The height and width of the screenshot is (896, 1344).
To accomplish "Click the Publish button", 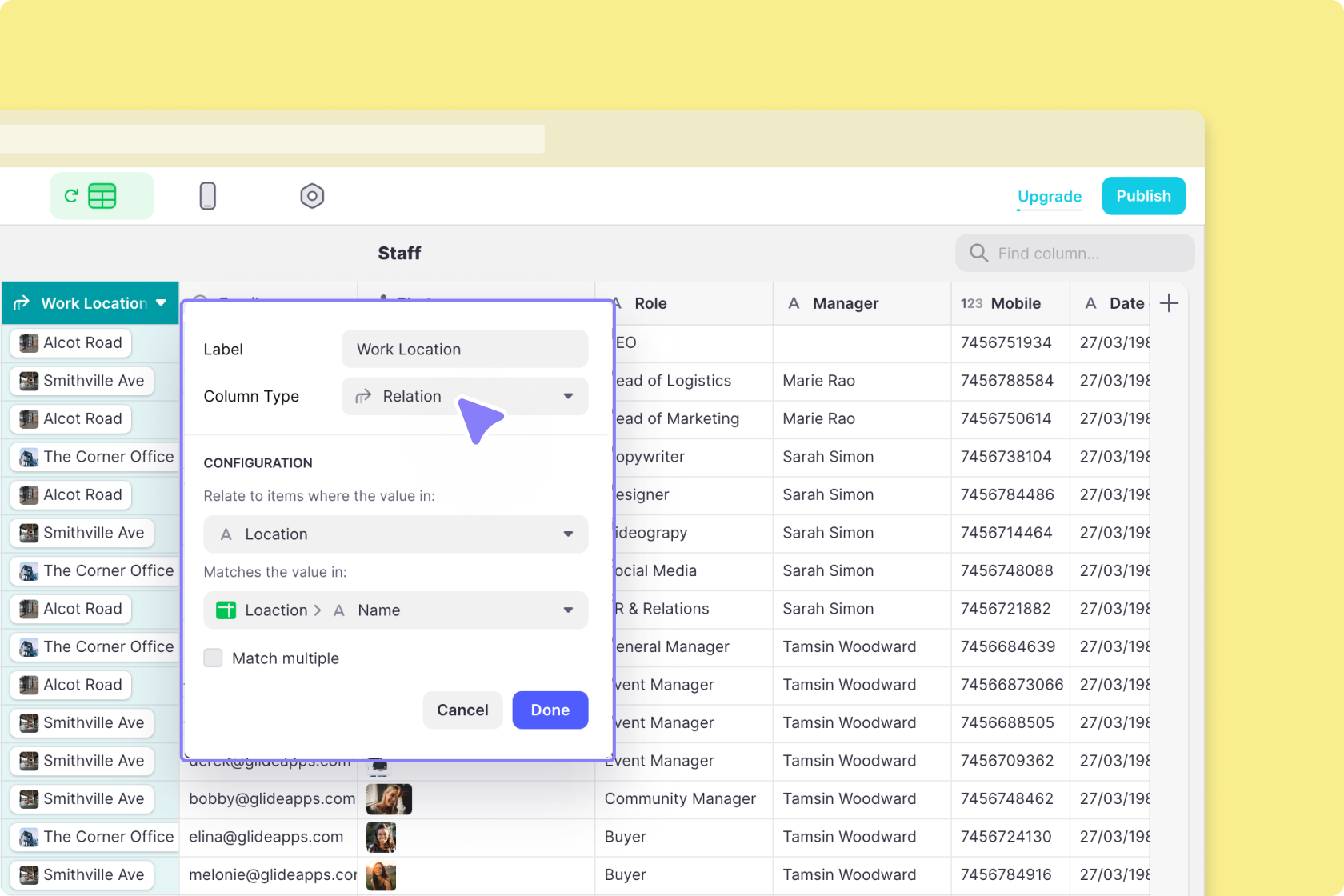I will [1143, 196].
